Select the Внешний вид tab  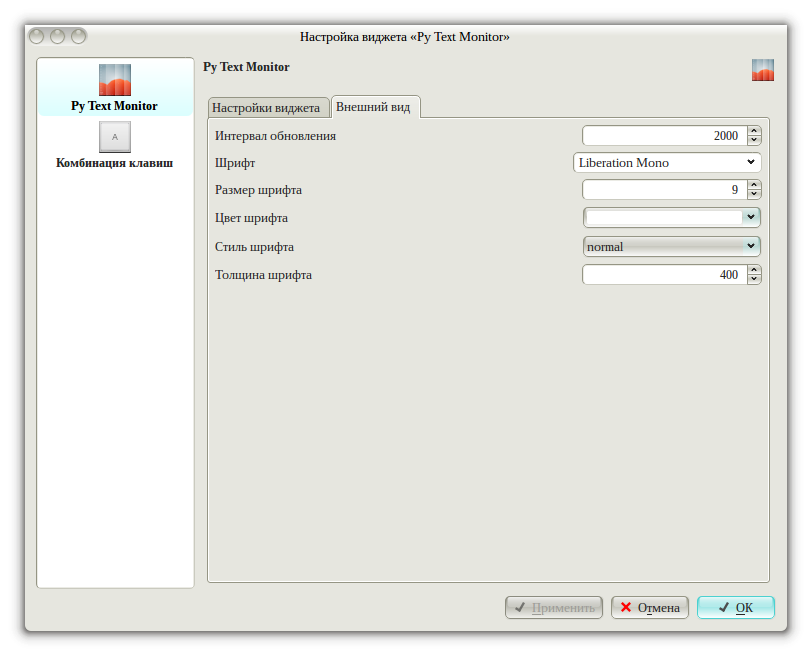373,107
